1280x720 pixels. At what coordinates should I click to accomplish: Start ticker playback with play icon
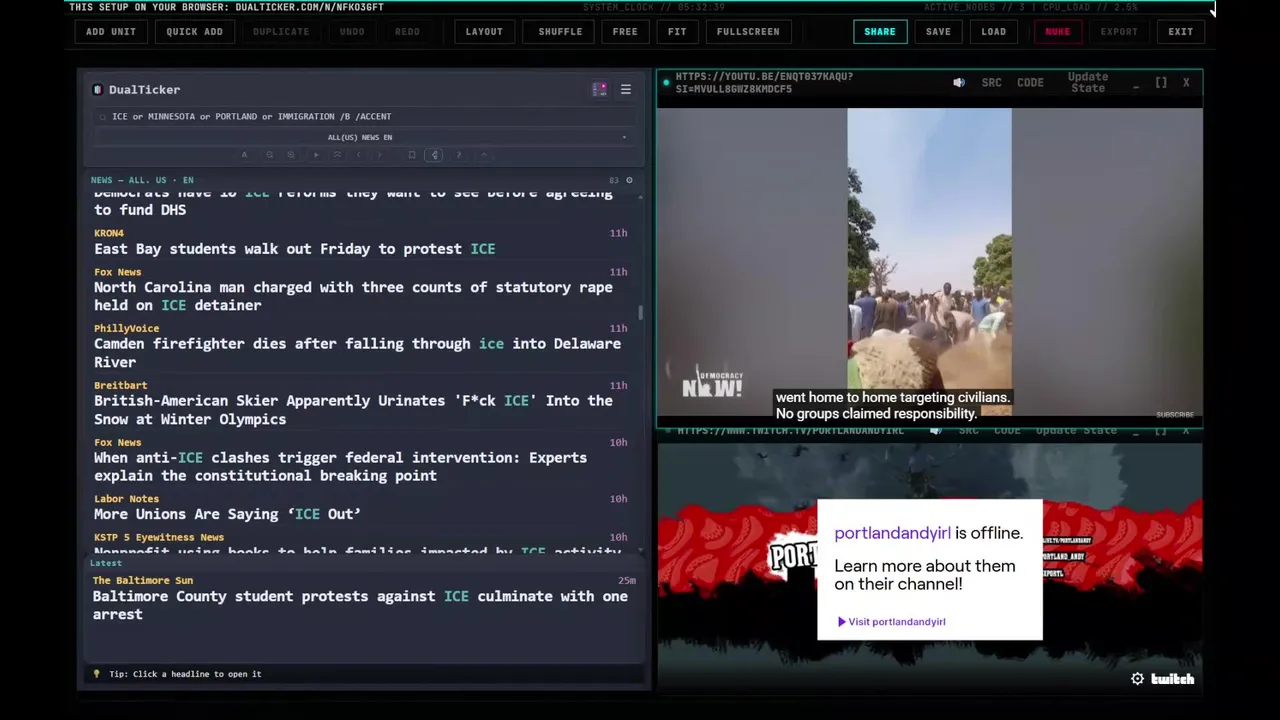(316, 155)
